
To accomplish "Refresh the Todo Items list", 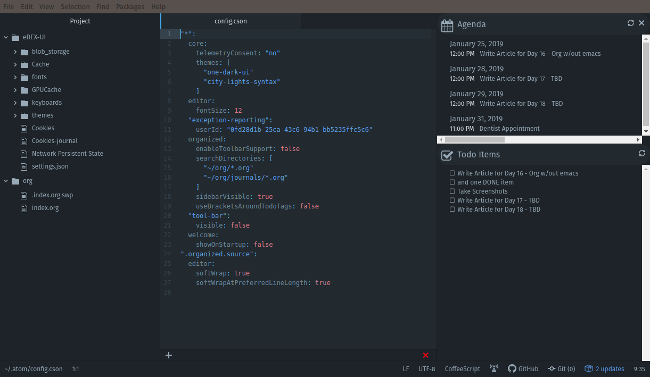I will pyautogui.click(x=642, y=153).
